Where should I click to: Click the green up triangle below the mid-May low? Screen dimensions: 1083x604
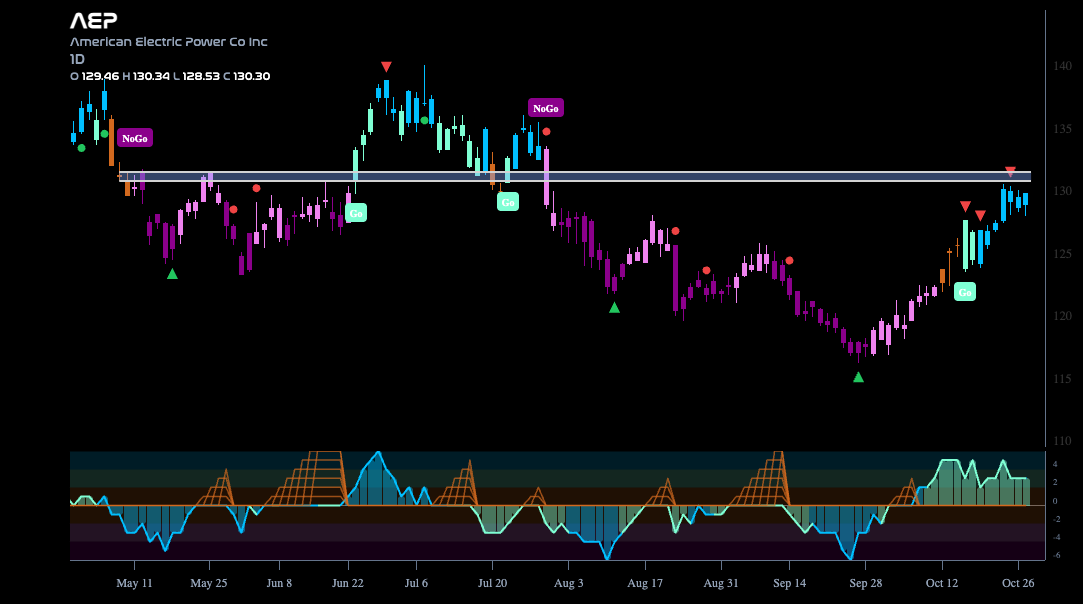[x=173, y=274]
